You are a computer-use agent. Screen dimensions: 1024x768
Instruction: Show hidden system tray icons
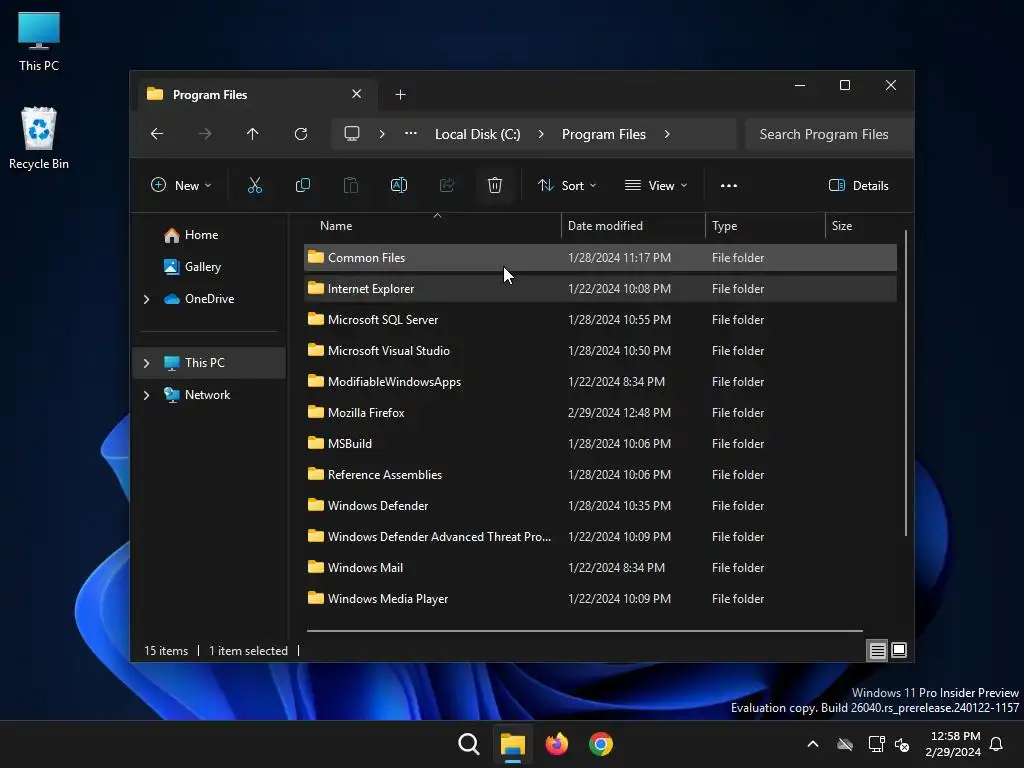813,744
